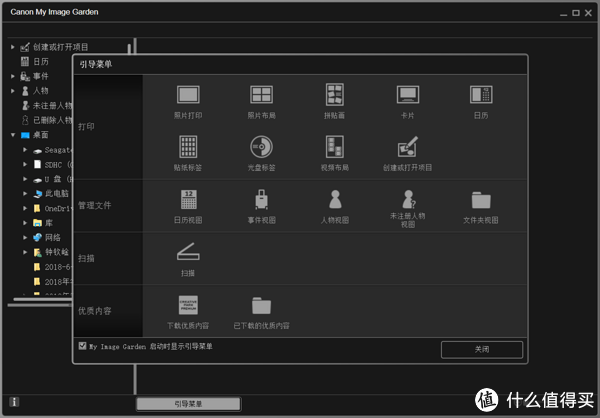This screenshot has width=600, height=418.
Task: Expand the 事件 tree node arrow
Action: (13, 76)
